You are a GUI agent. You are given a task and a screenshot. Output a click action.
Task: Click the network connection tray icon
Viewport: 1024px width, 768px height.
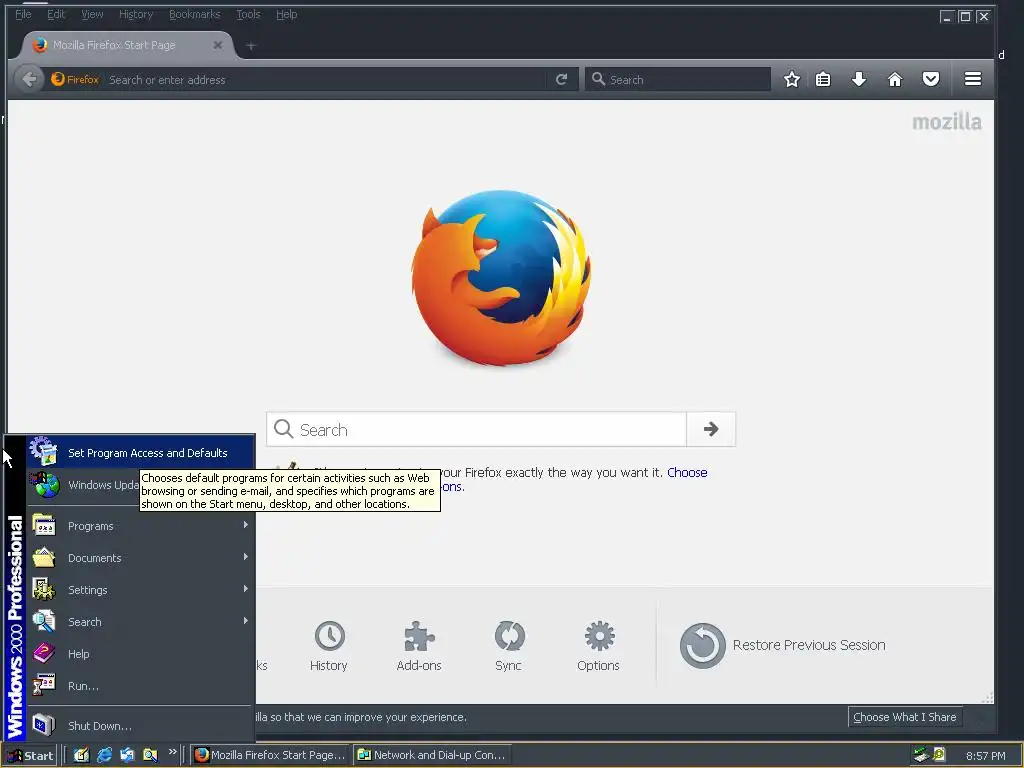(x=921, y=755)
